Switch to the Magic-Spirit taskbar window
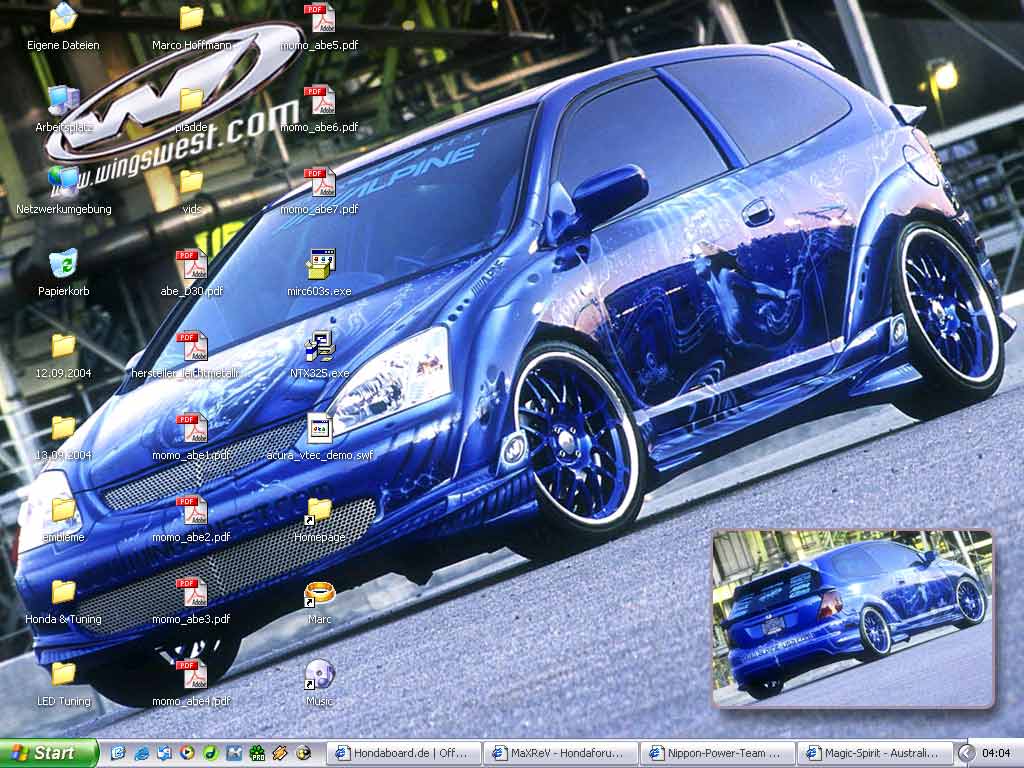This screenshot has width=1024, height=768. 874,753
